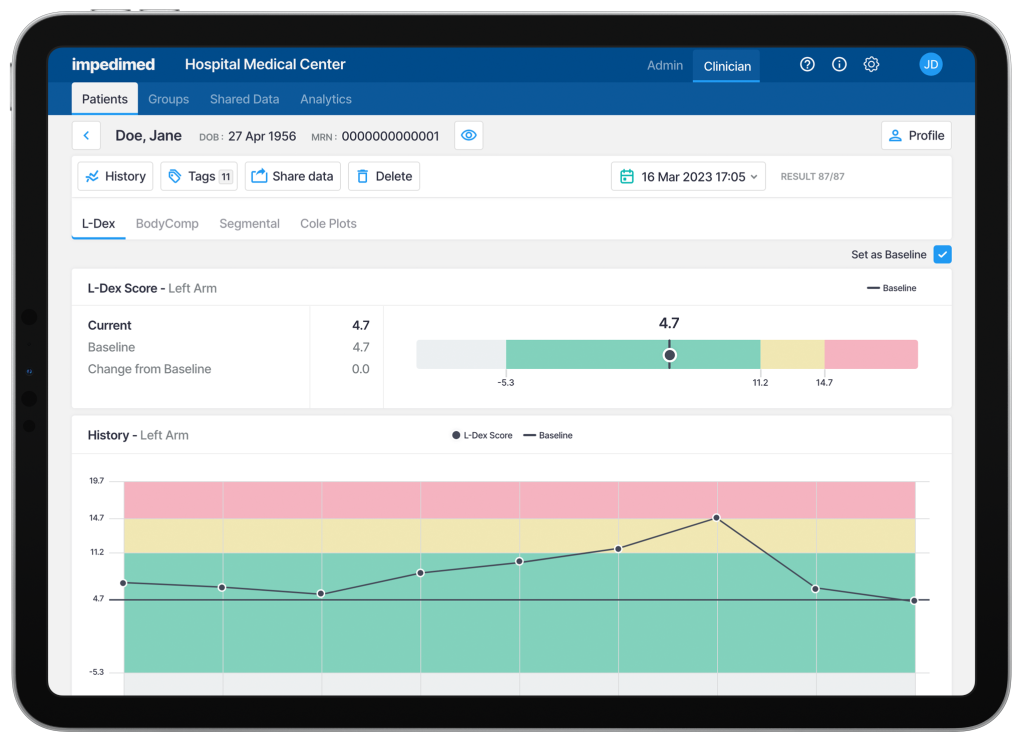Toggle L-Dex Score series in history legend
Screen dimensions: 1024x744
[x=482, y=436]
